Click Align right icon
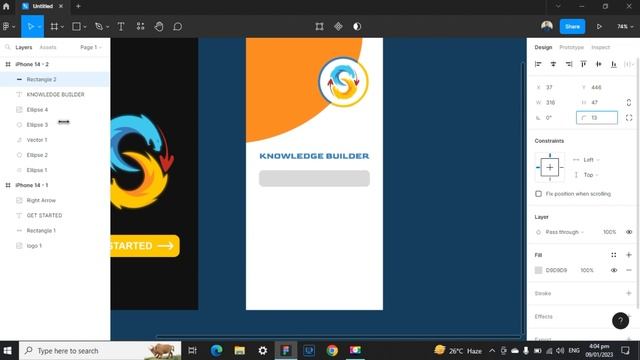This screenshot has height=360, width=640. tap(569, 64)
